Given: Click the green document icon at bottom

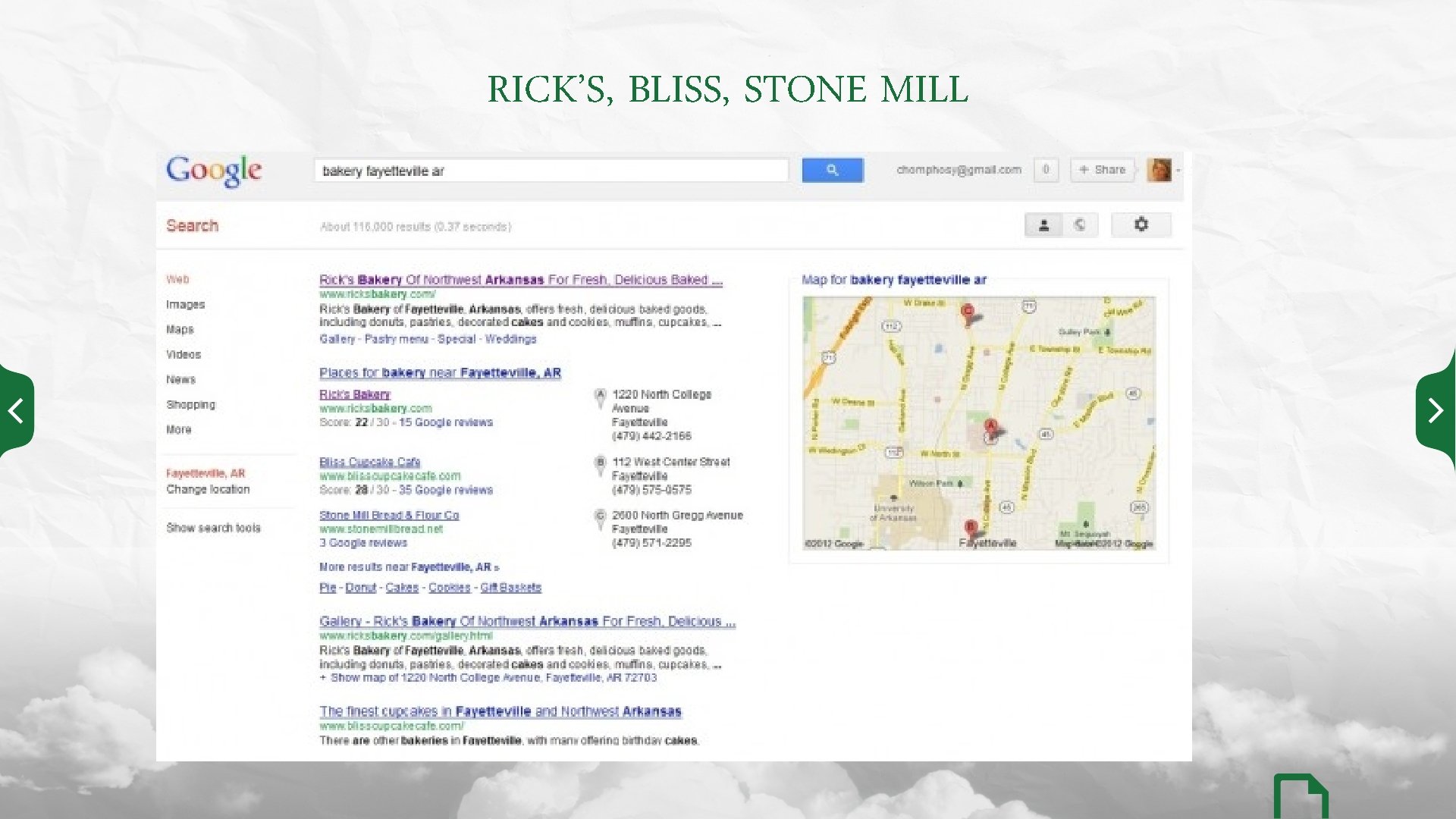Looking at the screenshot, I should click(1301, 798).
